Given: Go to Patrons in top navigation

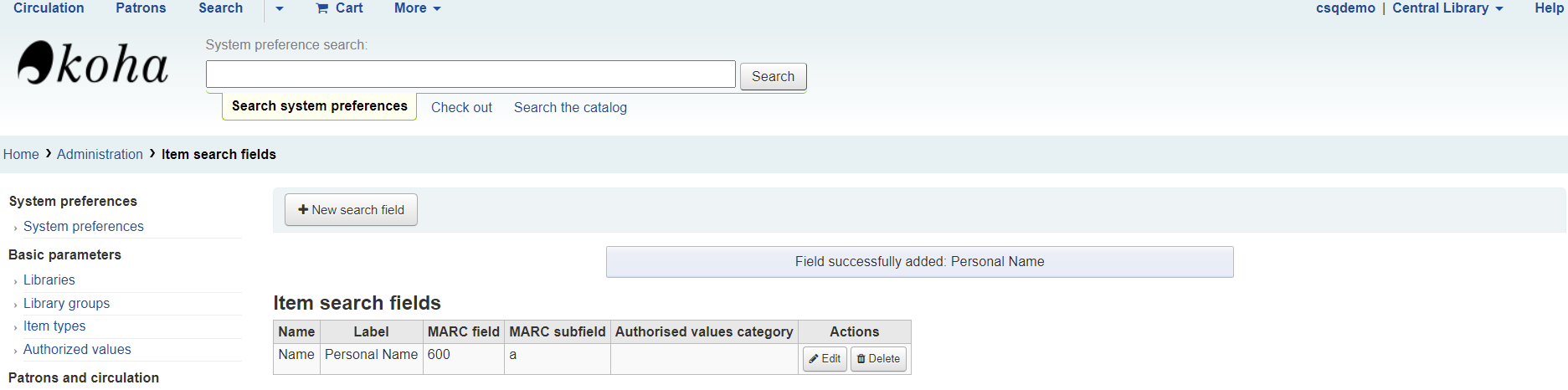Looking at the screenshot, I should pyautogui.click(x=141, y=8).
